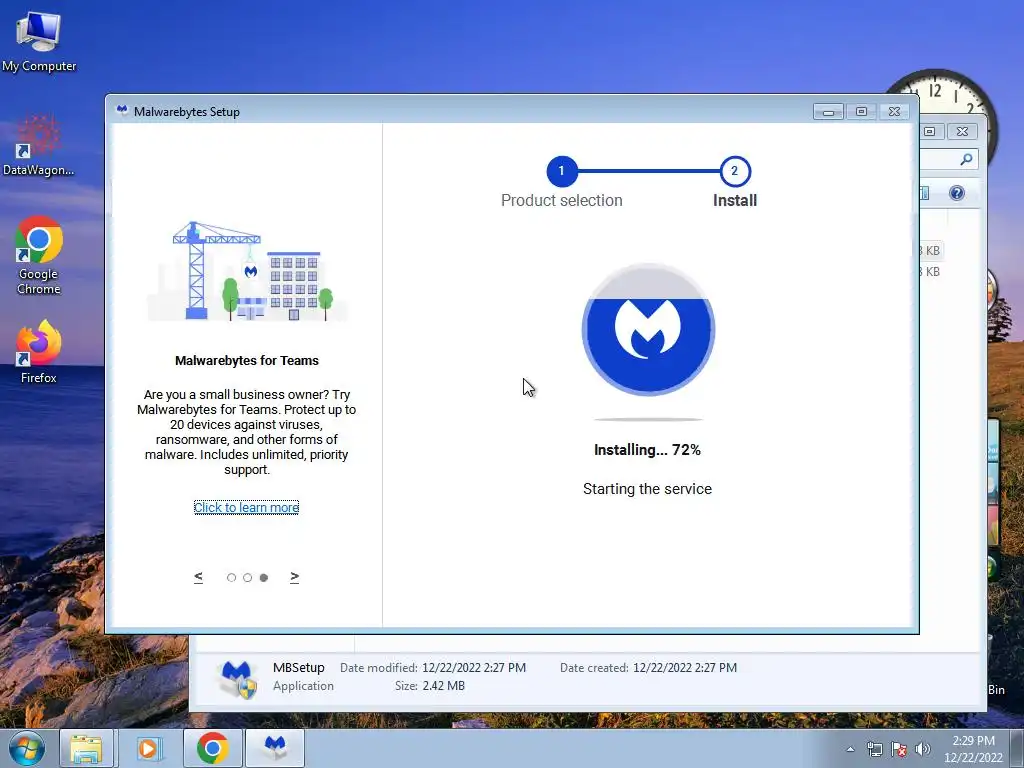The image size is (1024, 768).
Task: Click the large Malwarebytes progress logo
Action: tap(648, 329)
